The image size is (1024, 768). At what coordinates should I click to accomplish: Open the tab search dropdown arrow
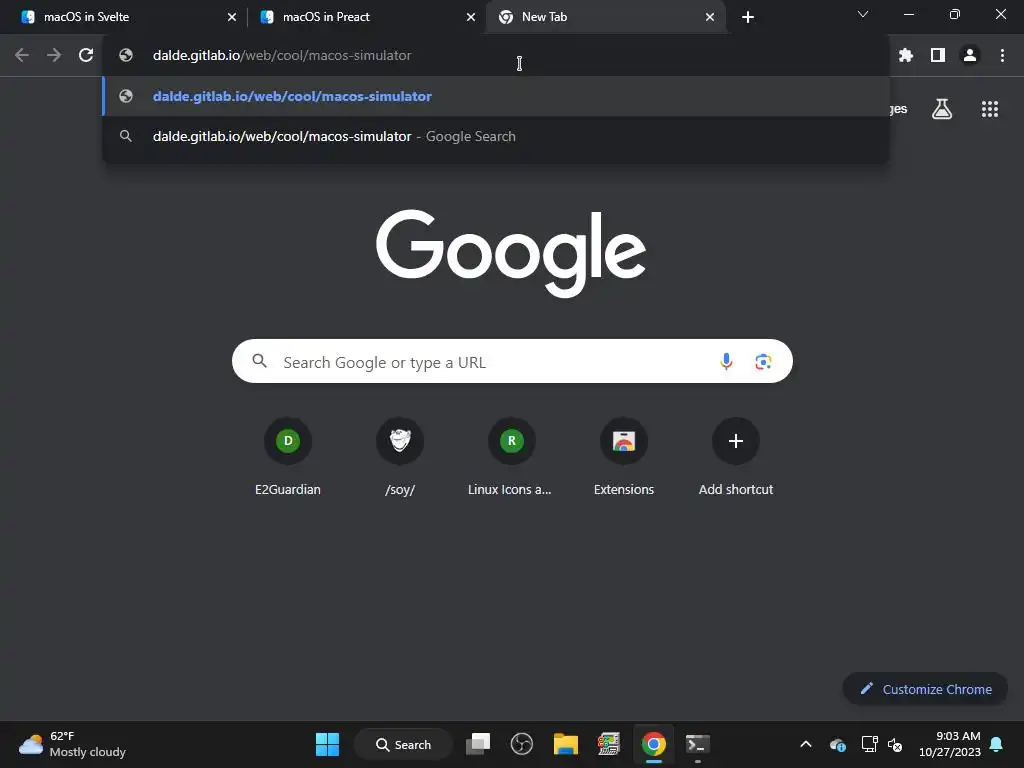tap(863, 14)
